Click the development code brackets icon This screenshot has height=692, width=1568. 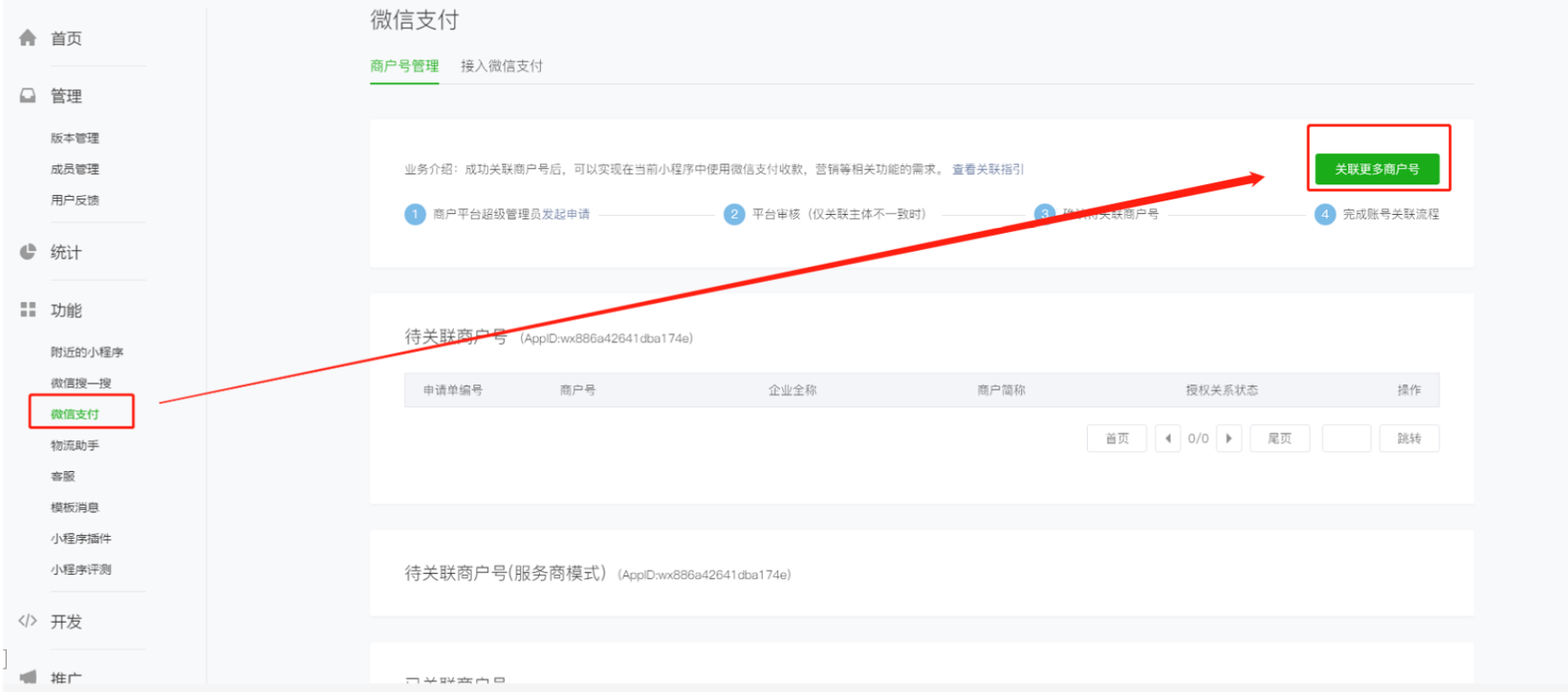(x=28, y=621)
